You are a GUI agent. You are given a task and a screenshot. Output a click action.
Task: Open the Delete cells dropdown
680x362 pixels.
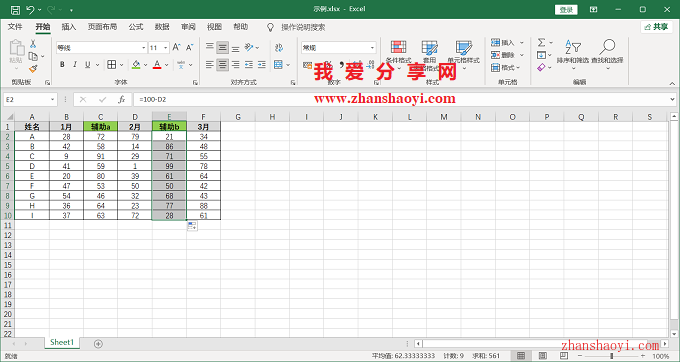[522, 55]
